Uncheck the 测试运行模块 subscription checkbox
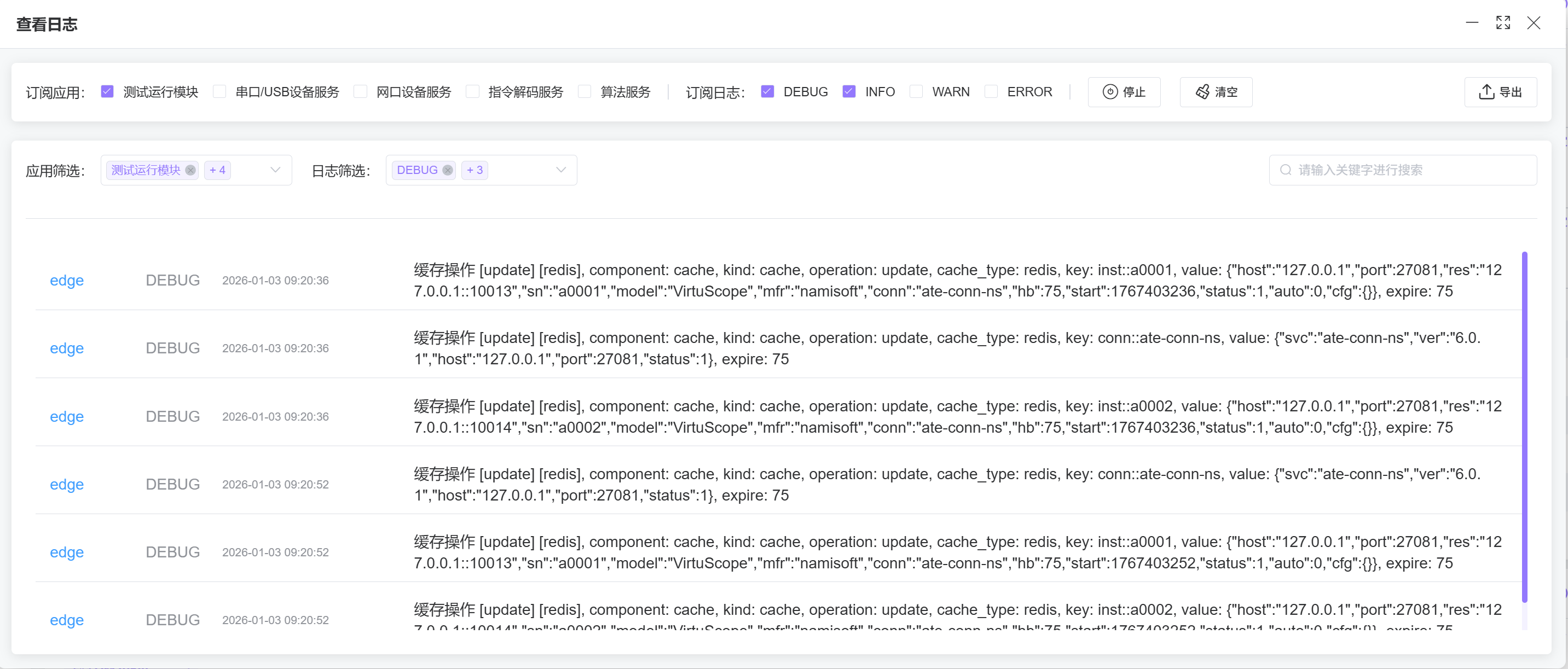 (107, 92)
